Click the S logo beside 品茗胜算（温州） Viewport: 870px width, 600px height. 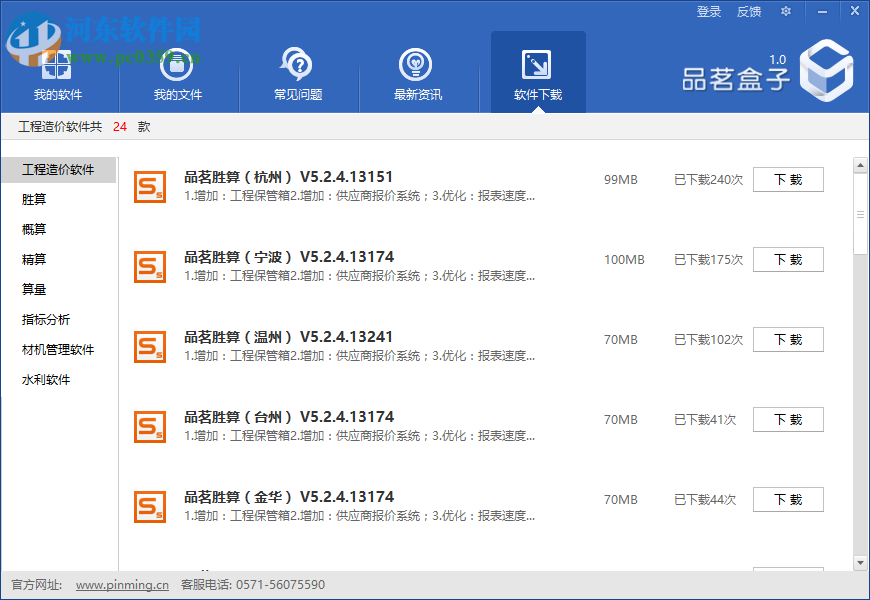[150, 347]
